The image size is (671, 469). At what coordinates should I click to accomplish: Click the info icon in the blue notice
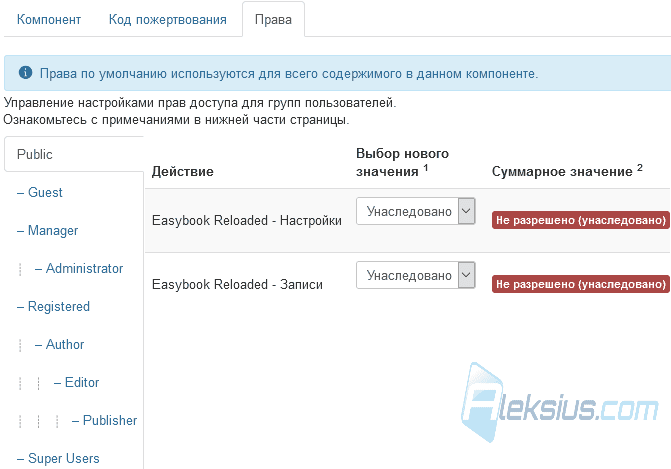tap(25, 73)
